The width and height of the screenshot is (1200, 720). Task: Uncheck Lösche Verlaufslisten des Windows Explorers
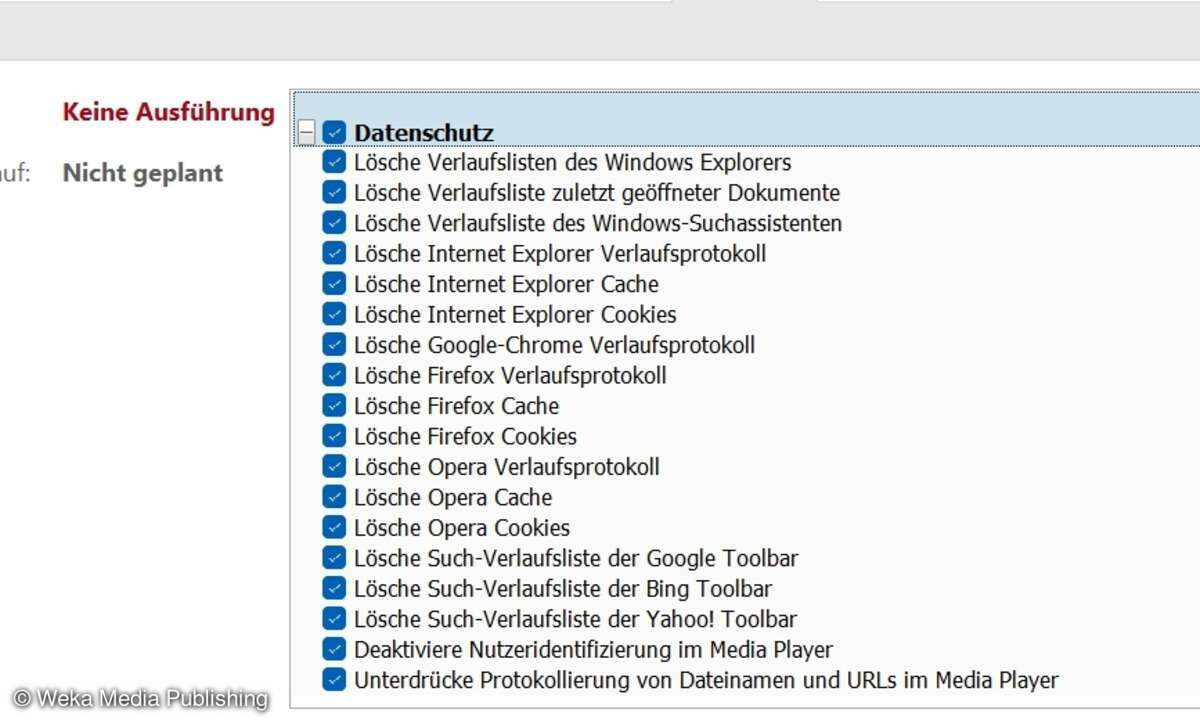click(334, 162)
